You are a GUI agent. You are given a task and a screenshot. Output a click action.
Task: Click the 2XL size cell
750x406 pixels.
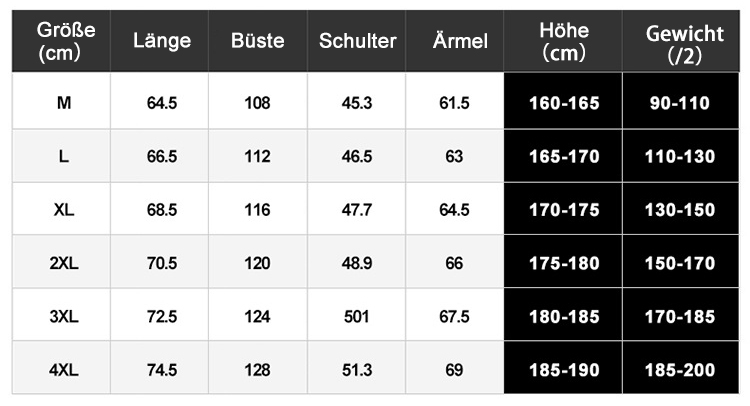pyautogui.click(x=64, y=263)
